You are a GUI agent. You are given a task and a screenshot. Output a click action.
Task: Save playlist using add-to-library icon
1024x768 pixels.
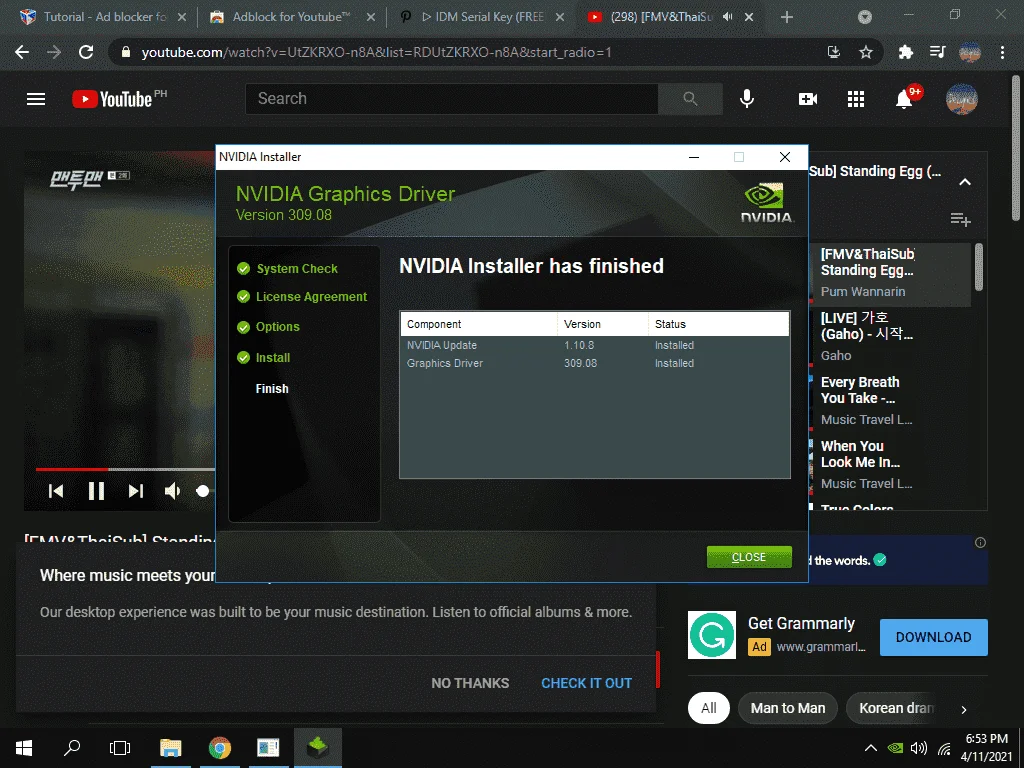[x=960, y=219]
